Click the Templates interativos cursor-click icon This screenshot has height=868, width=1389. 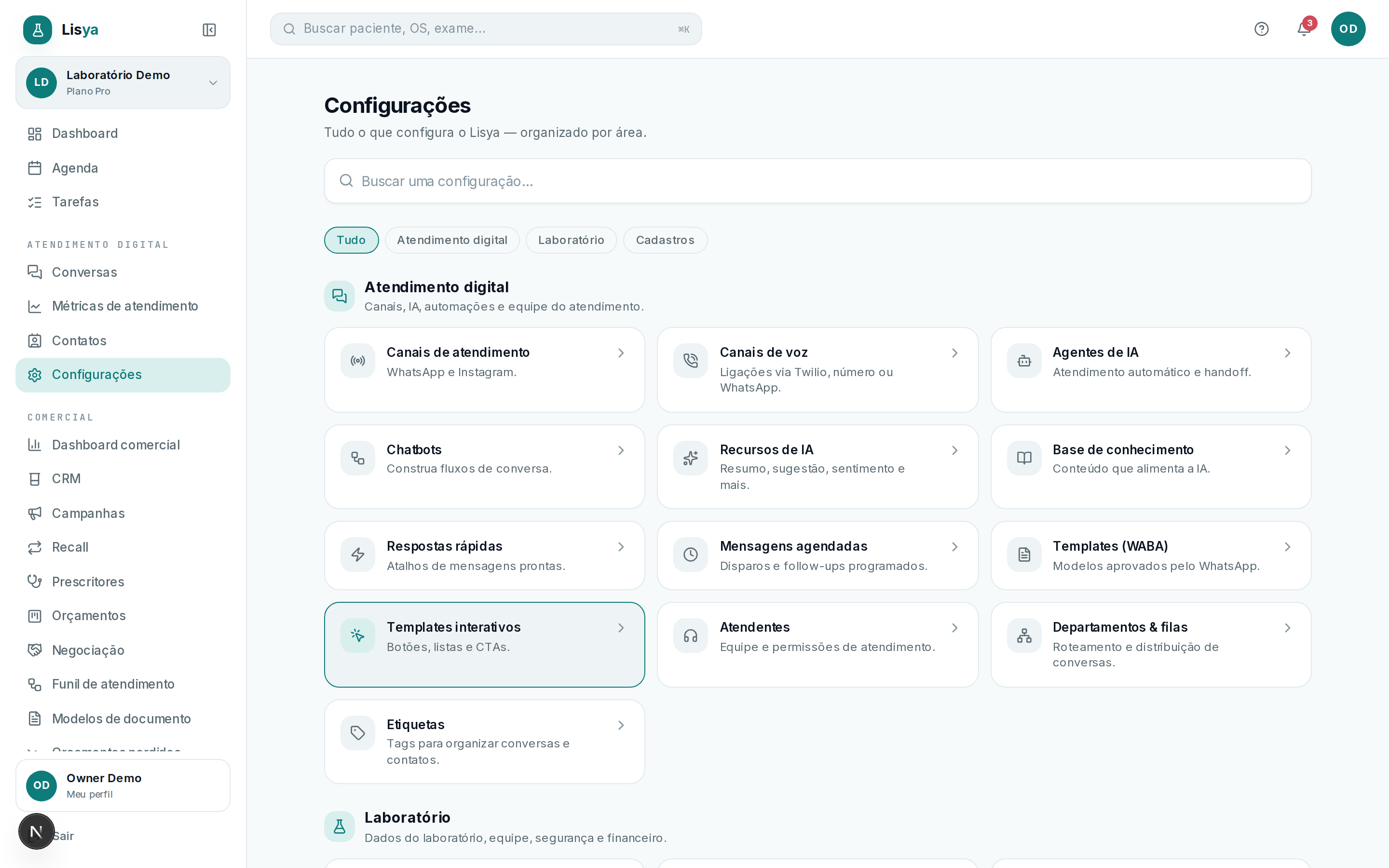point(357,636)
